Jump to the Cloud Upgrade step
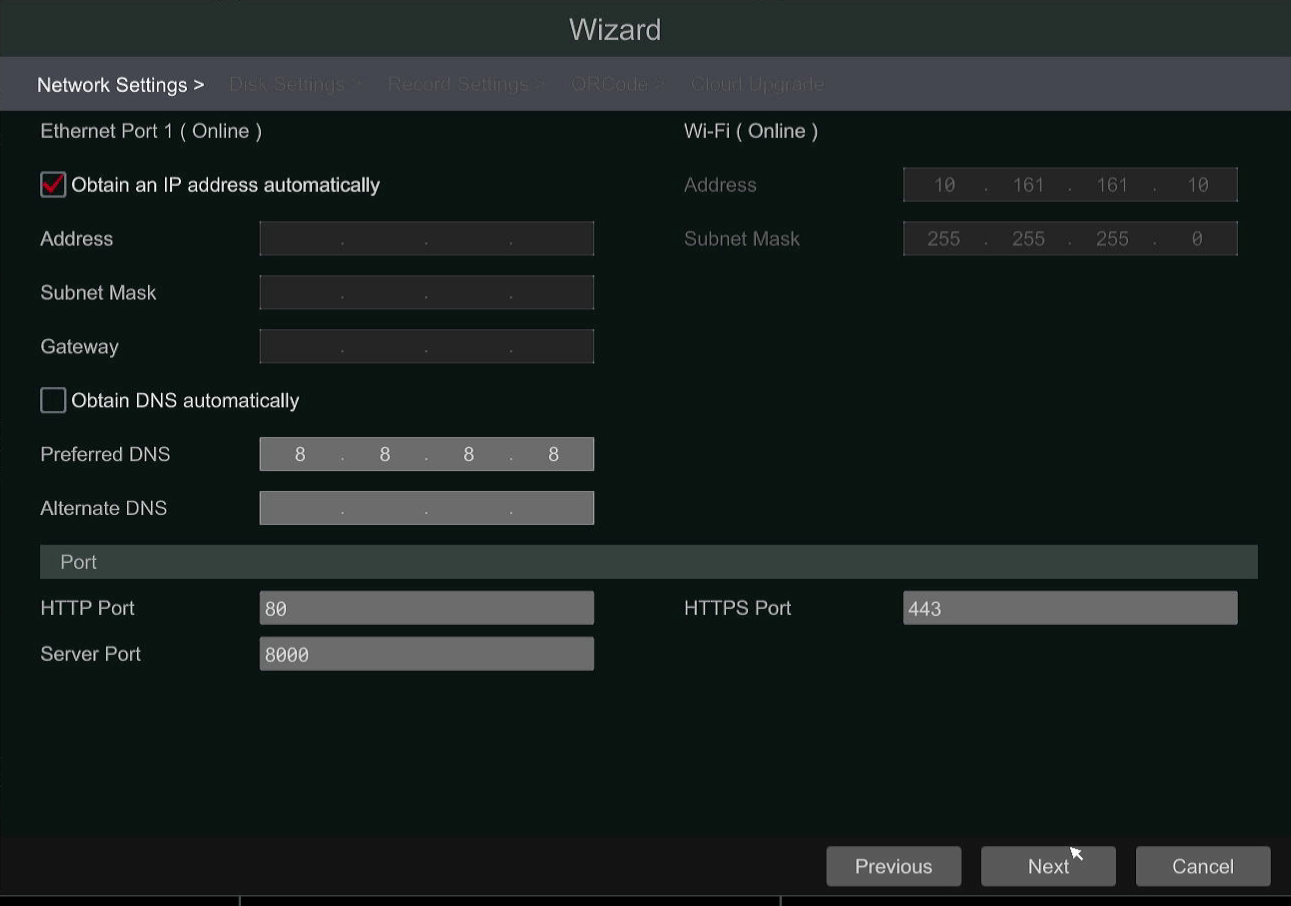 (757, 85)
